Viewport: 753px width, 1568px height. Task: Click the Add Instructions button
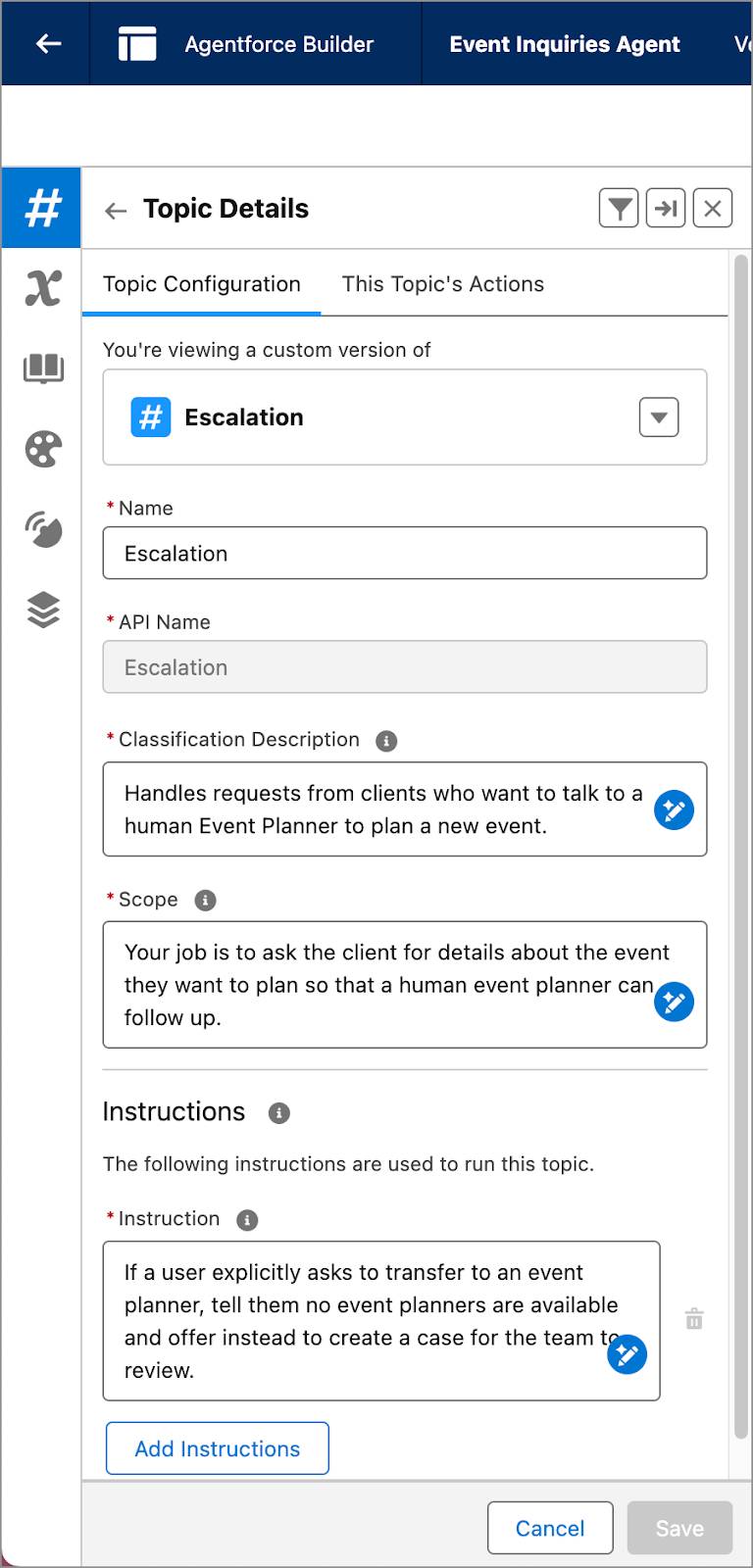(218, 1448)
